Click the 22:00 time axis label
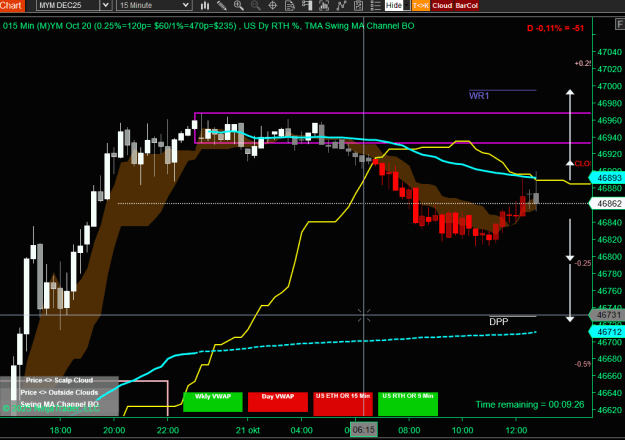Image resolution: width=625 pixels, height=440 pixels. [x=168, y=430]
